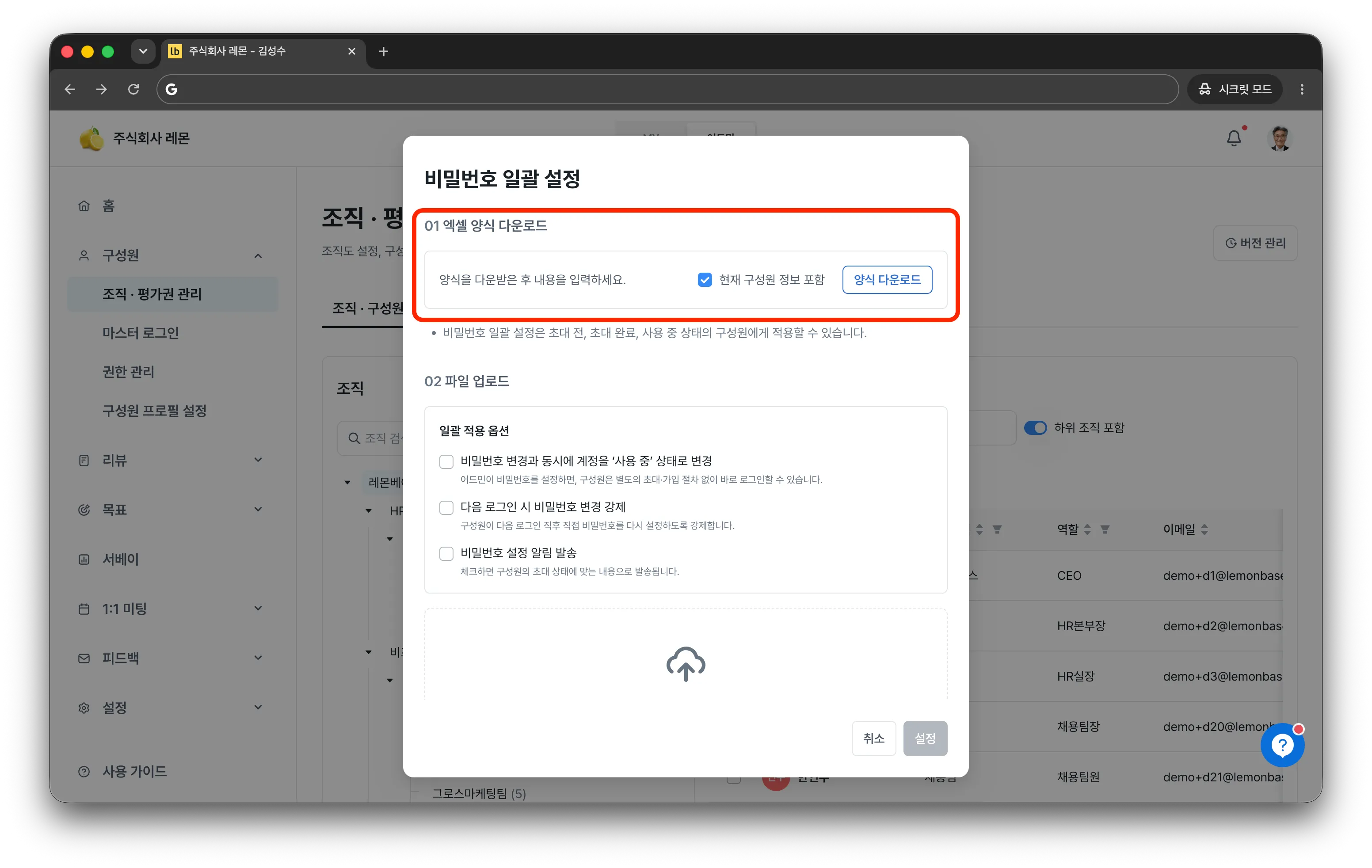This screenshot has width=1372, height=868.
Task: Click the 설정 gear icon
Action: coord(84,708)
